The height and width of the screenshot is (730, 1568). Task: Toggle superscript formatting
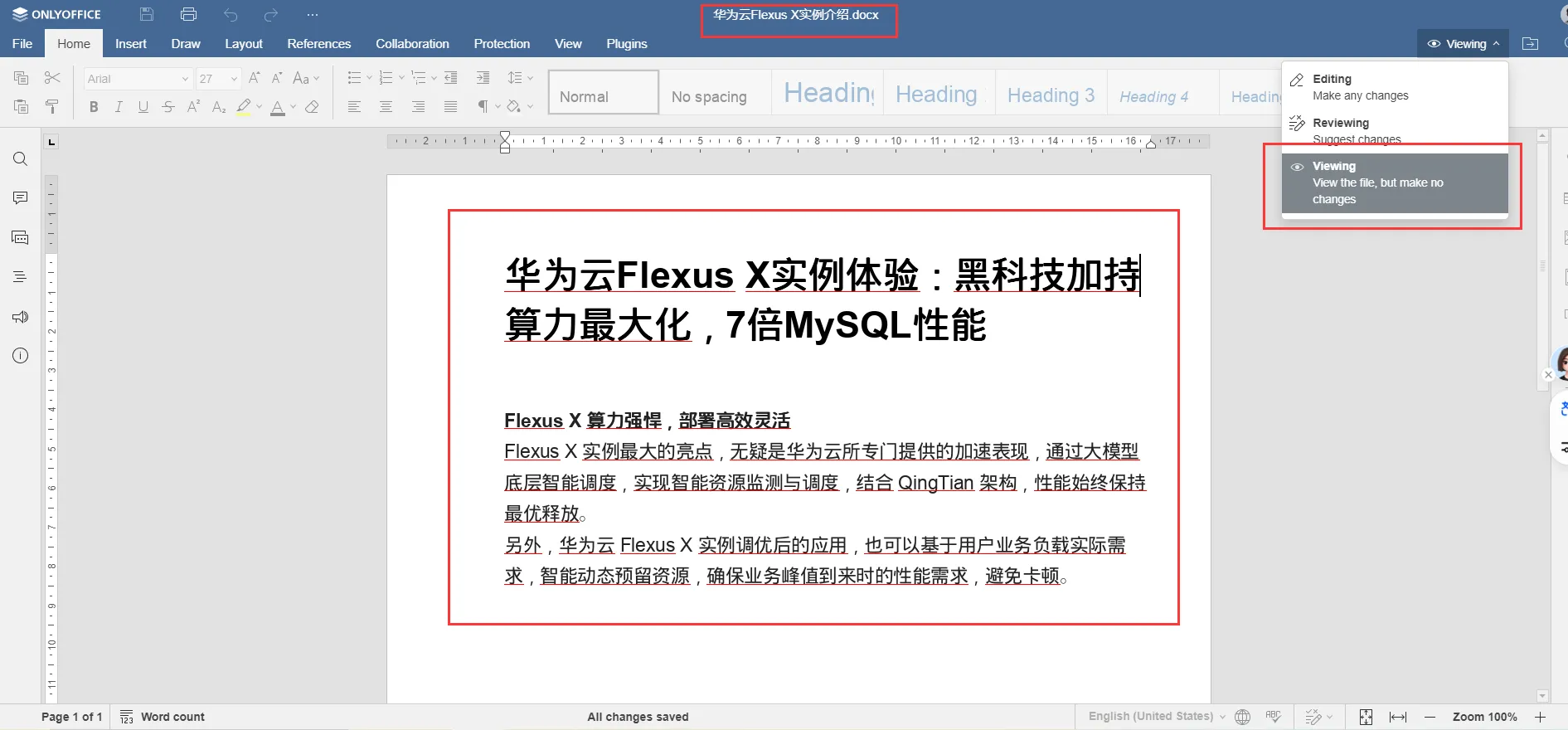(193, 106)
